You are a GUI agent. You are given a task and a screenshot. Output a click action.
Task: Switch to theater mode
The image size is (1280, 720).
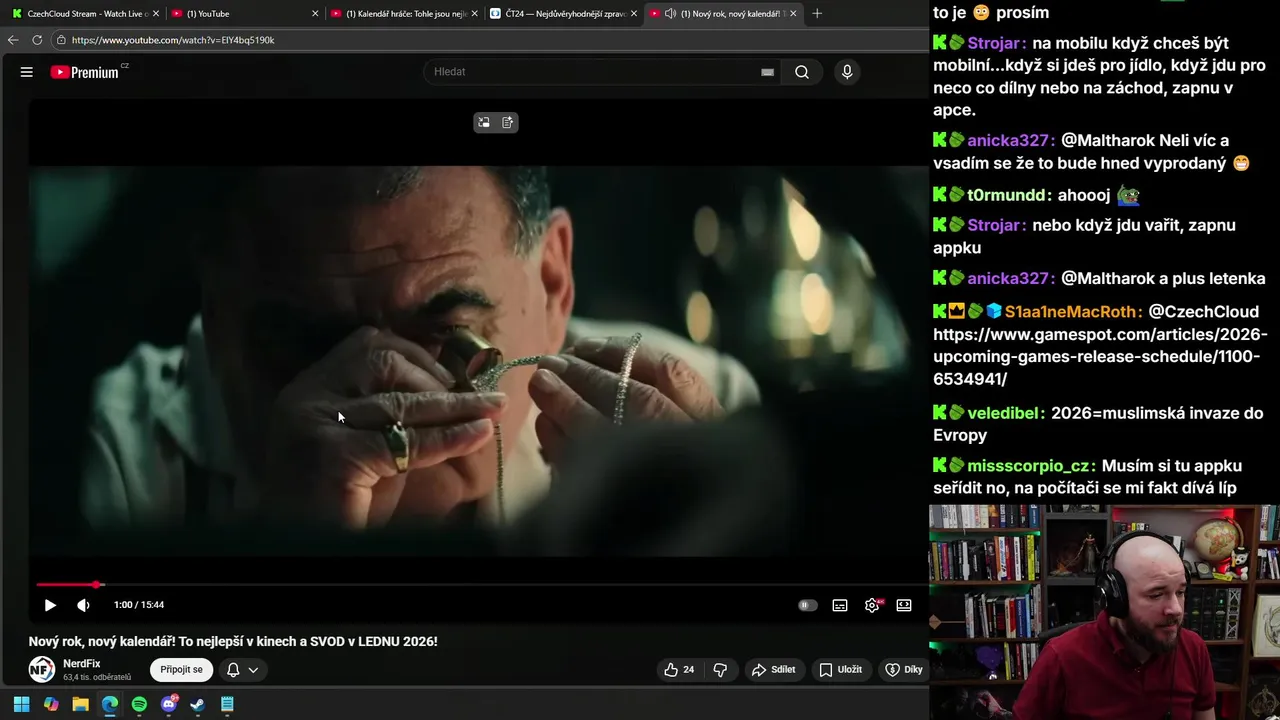tap(904, 605)
